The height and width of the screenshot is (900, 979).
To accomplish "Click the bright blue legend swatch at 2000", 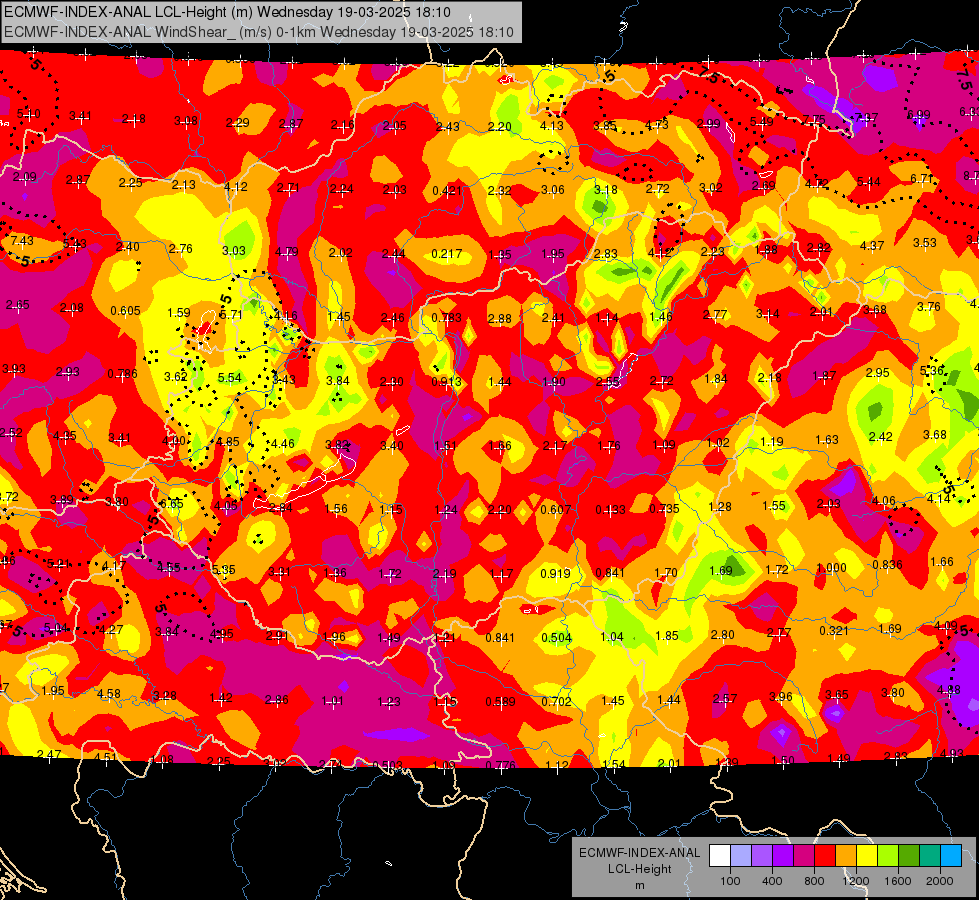I will [951, 856].
